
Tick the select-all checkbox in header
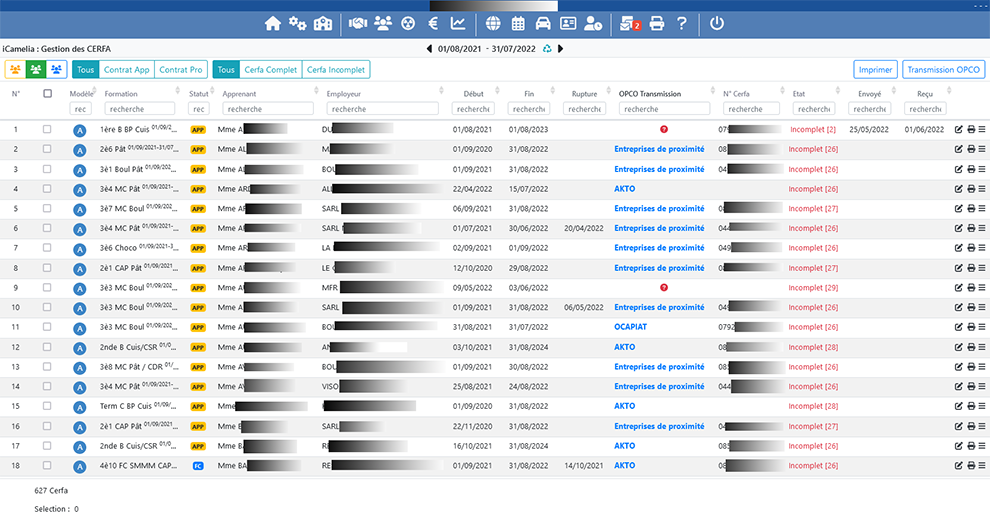click(x=47, y=93)
